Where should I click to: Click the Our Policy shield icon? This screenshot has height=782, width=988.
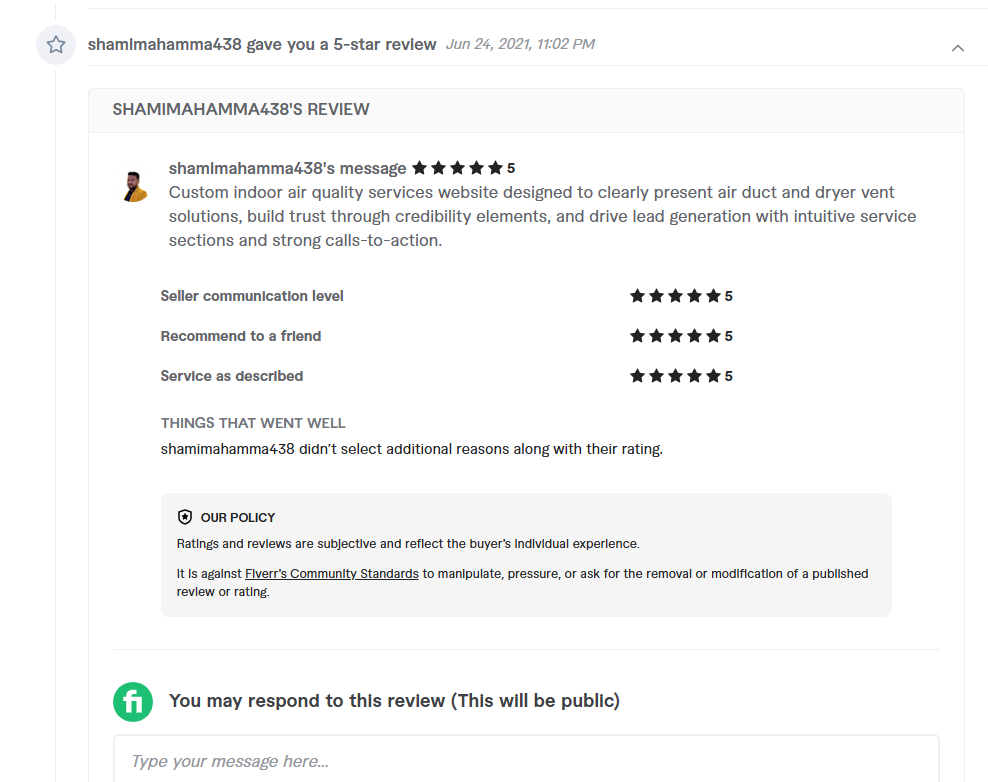click(x=185, y=517)
